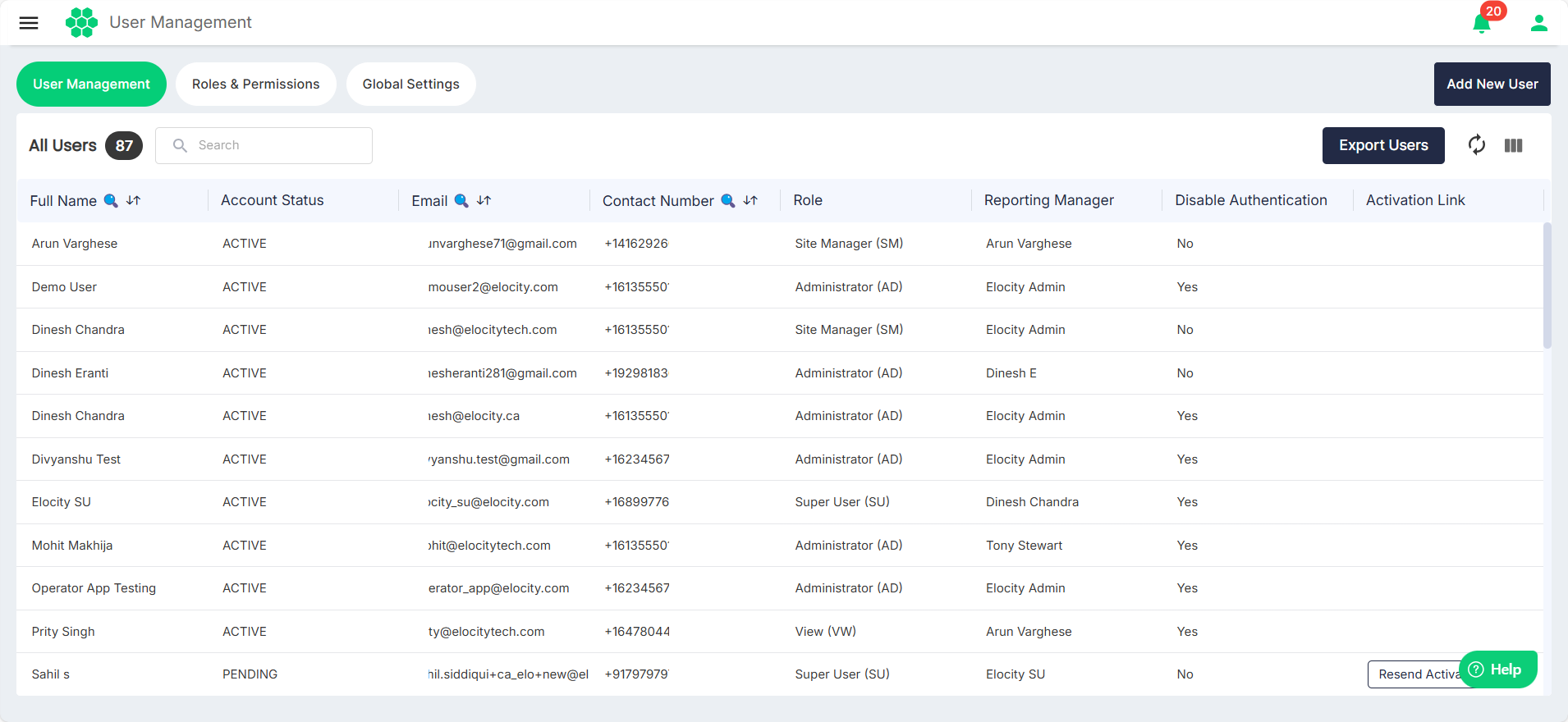Click the Add New User button

[x=1492, y=84]
